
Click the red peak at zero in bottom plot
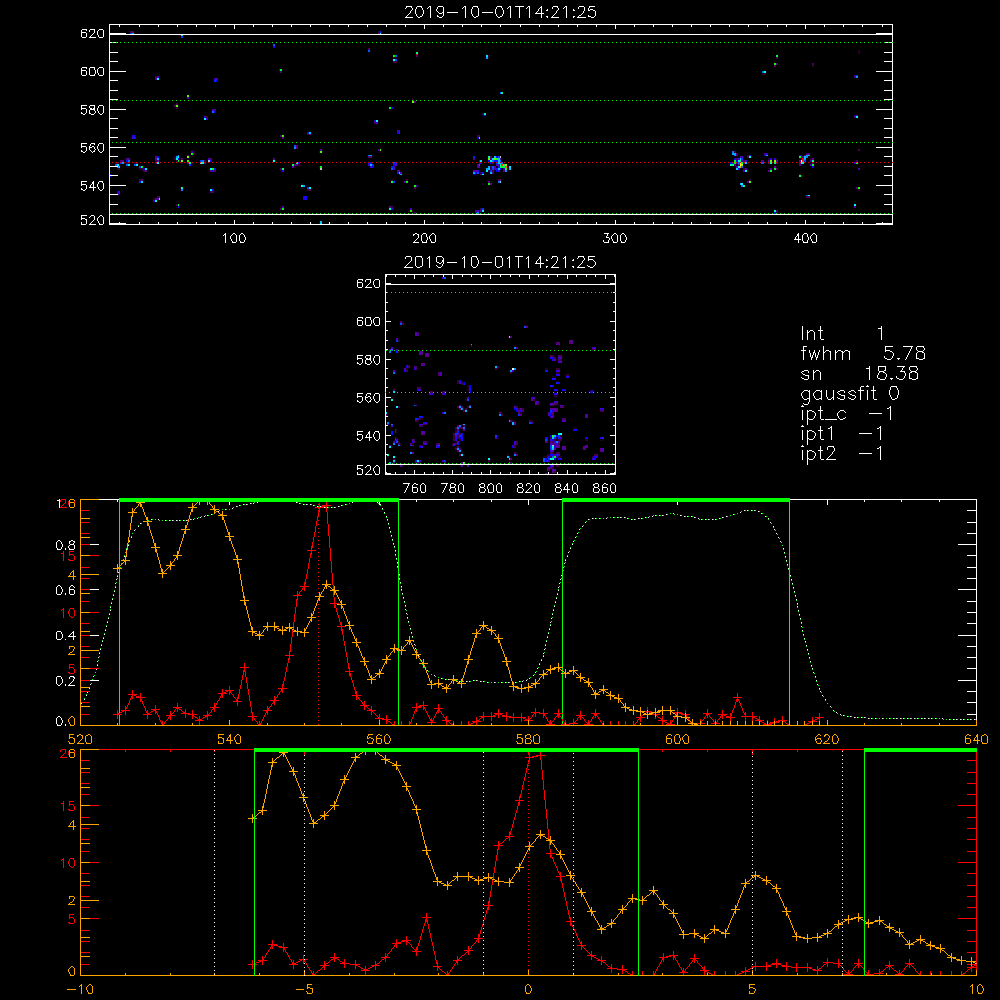pyautogui.click(x=534, y=756)
